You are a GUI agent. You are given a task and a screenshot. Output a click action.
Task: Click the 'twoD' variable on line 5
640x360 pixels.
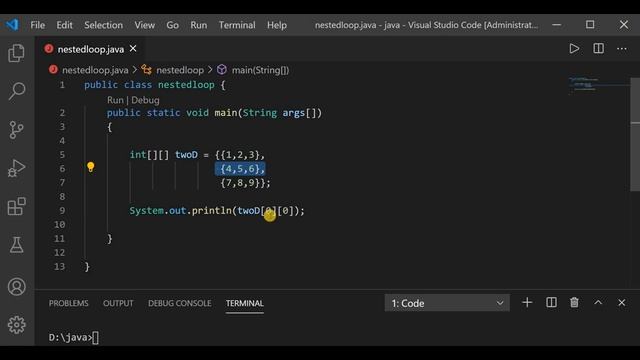click(x=186, y=155)
